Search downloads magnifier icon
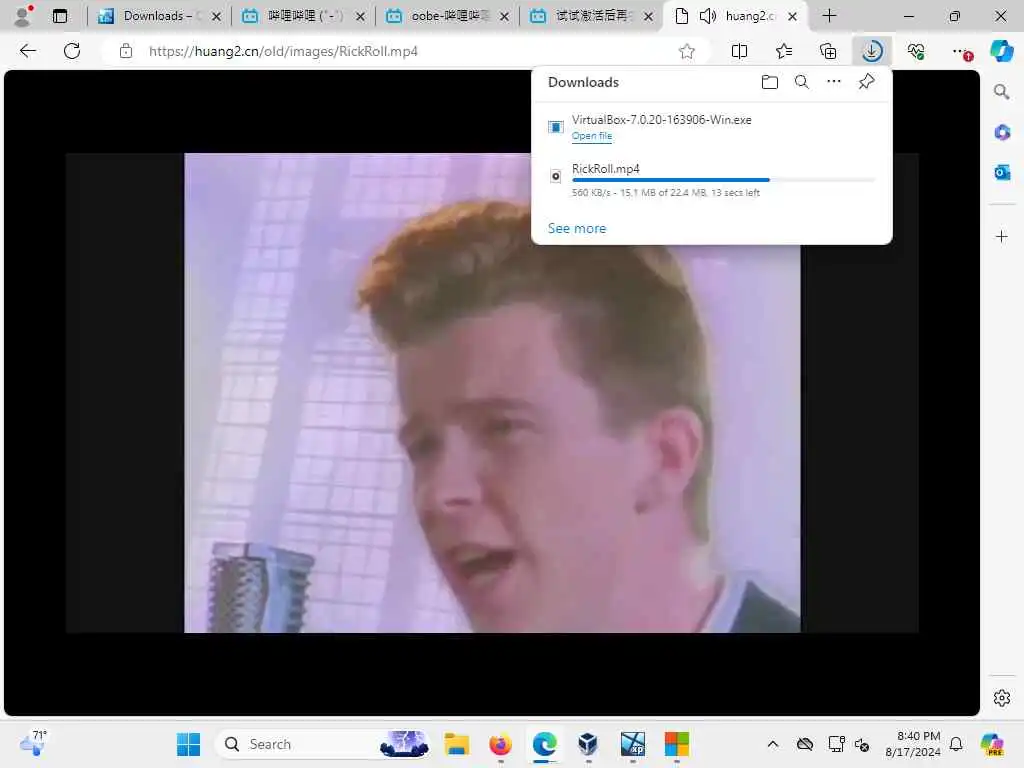This screenshot has width=1024, height=768. click(802, 82)
